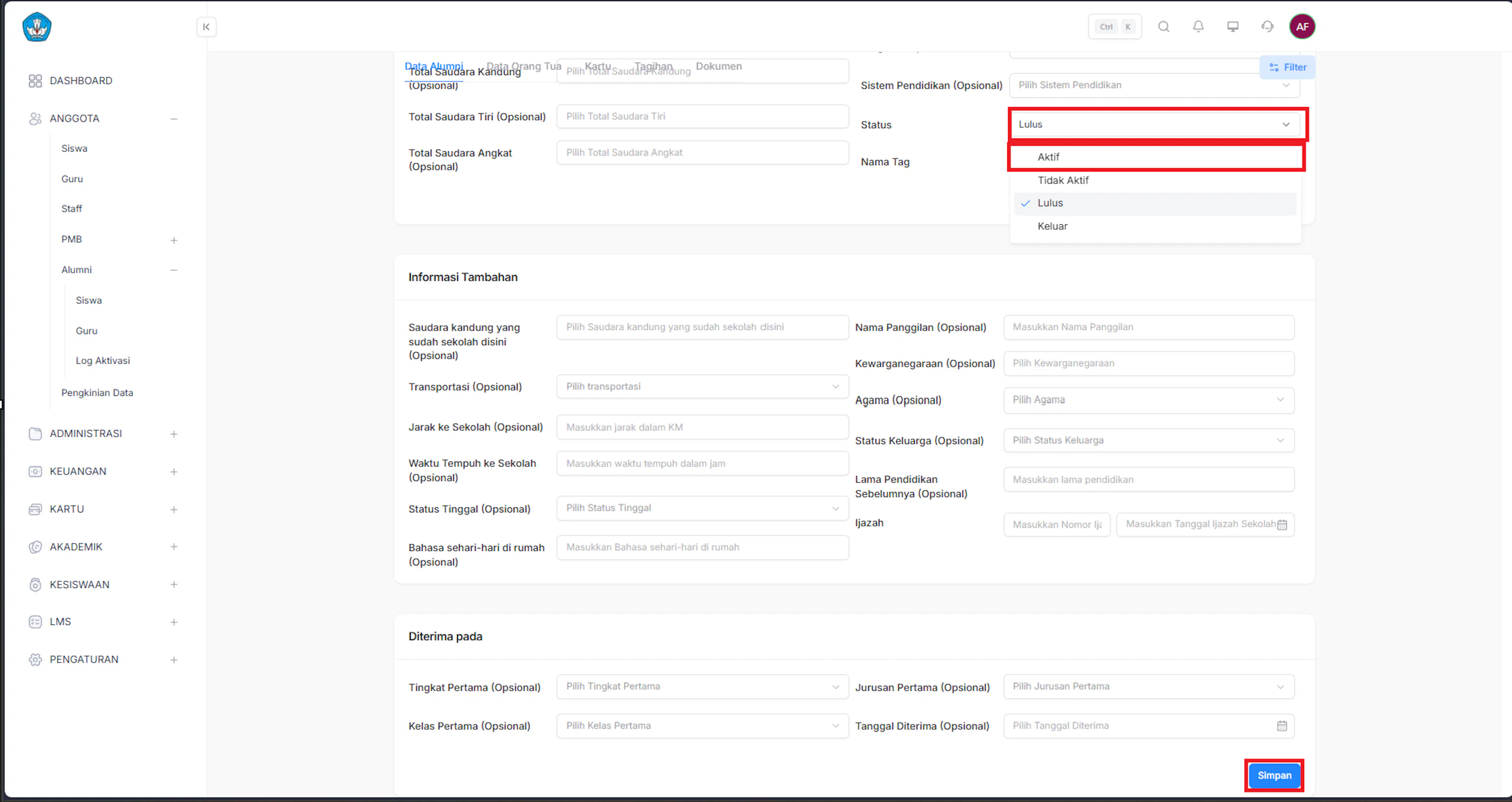This screenshot has height=802, width=1512.
Task: Focus the Nomor Ijazah input
Action: click(x=1056, y=525)
